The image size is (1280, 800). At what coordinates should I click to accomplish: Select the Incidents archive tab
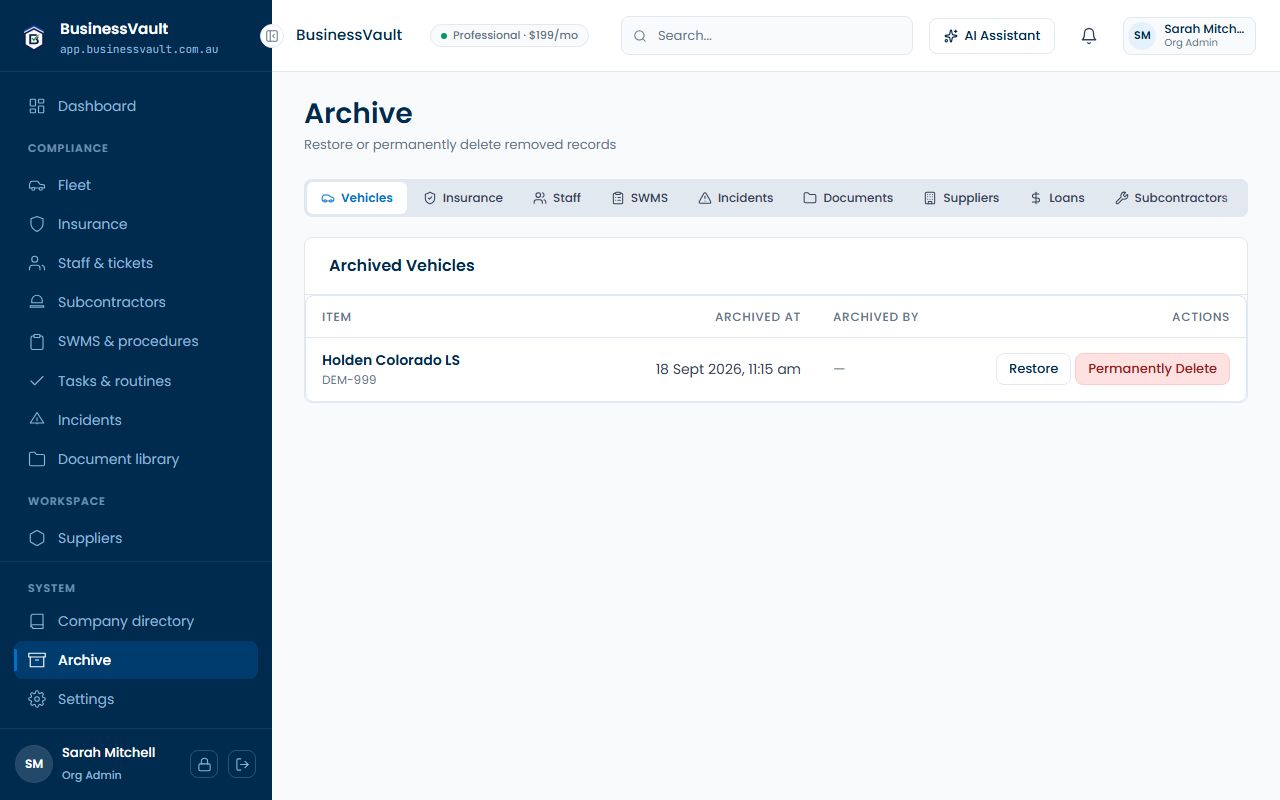point(736,198)
